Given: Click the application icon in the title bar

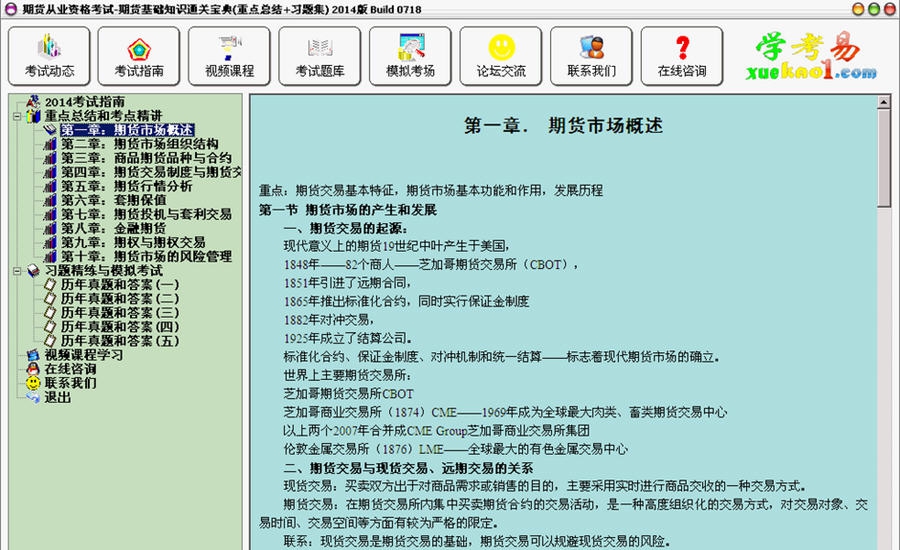Looking at the screenshot, I should pos(11,9).
